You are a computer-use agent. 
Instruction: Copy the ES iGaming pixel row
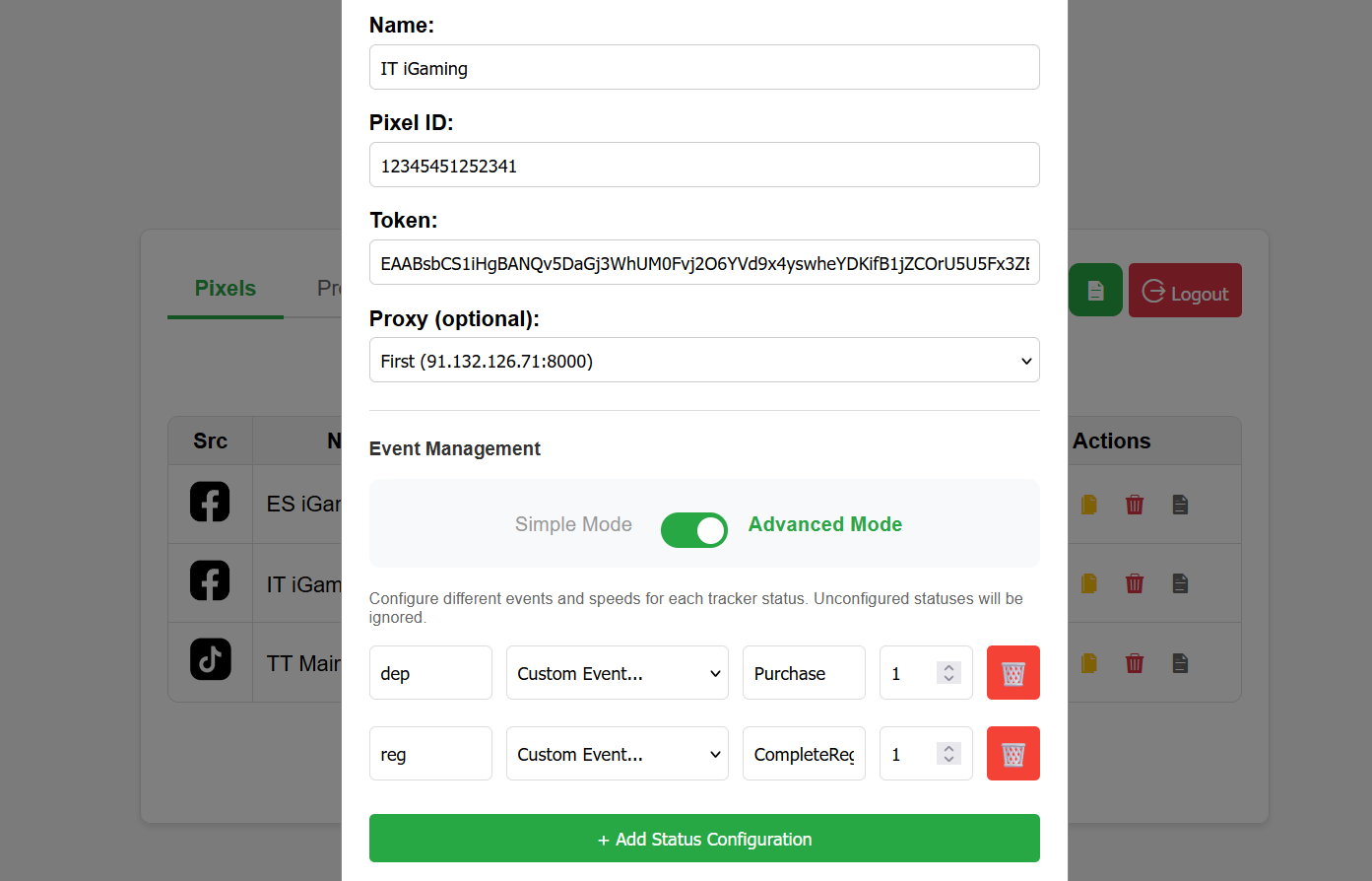pyautogui.click(x=1089, y=505)
